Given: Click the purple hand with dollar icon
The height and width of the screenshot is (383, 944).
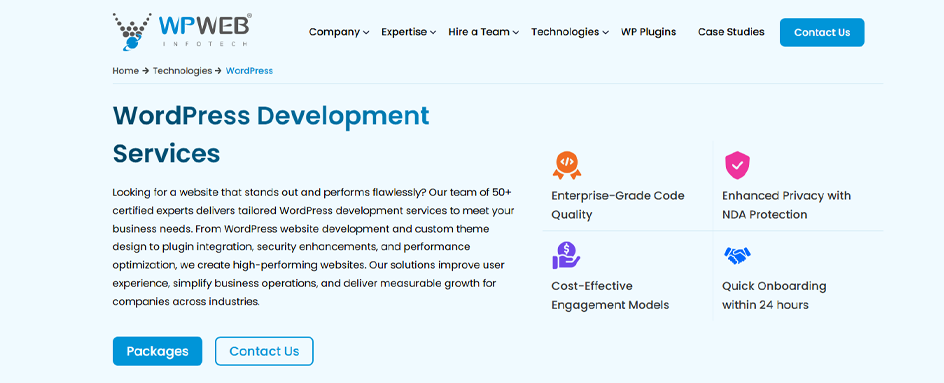Looking at the screenshot, I should 566,255.
